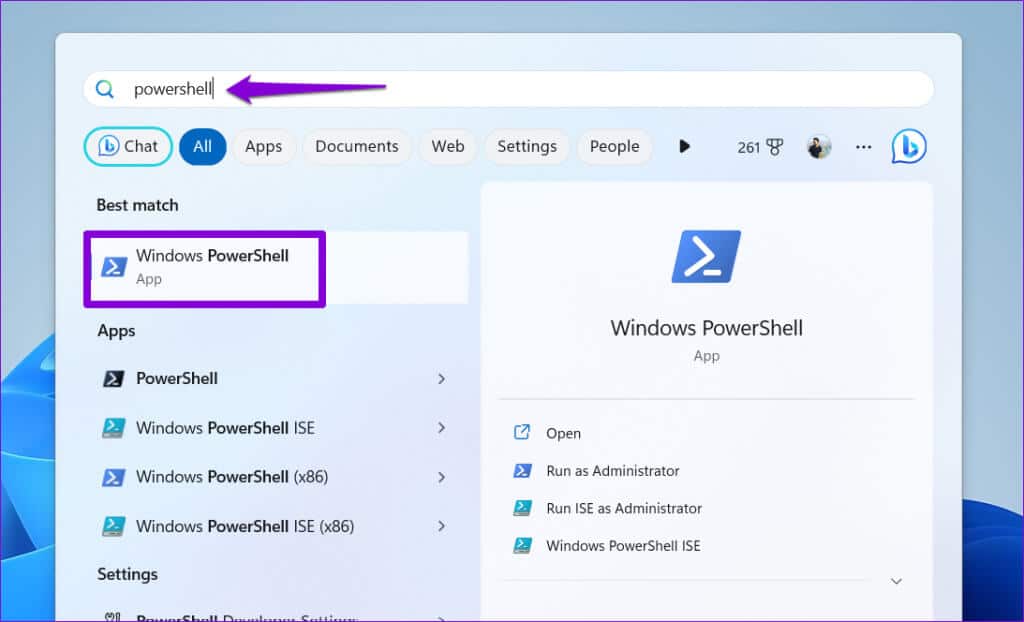The width and height of the screenshot is (1024, 622).
Task: Click Run ISE as Administrator icon
Action: click(522, 508)
